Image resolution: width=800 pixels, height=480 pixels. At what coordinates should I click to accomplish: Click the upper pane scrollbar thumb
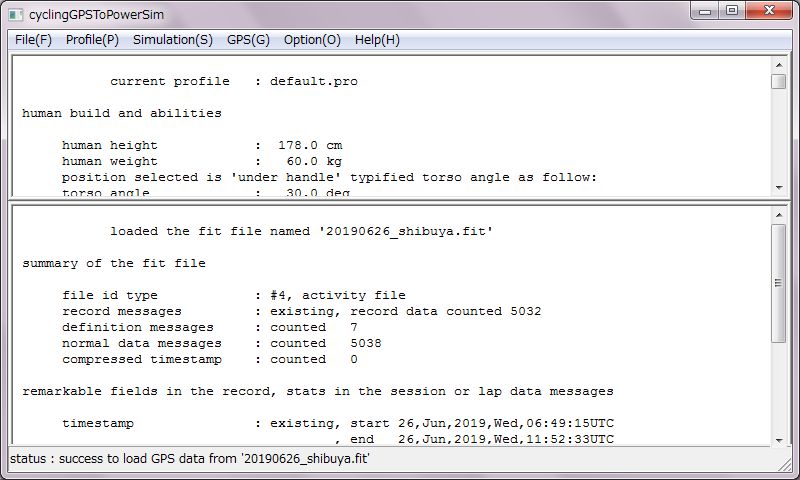[779, 82]
